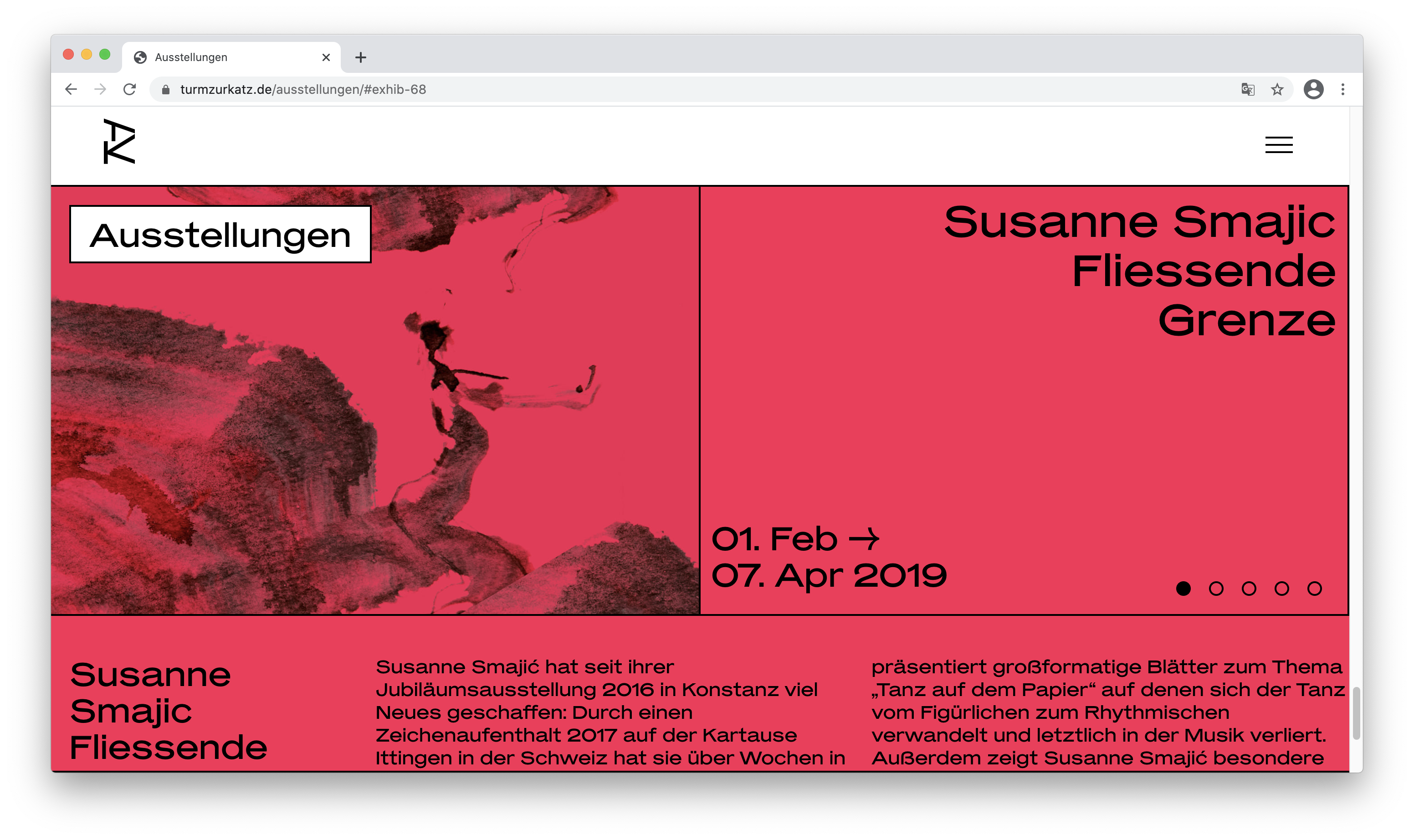Select the fifth slideshow dot
This screenshot has width=1414, height=840.
pos(1314,589)
